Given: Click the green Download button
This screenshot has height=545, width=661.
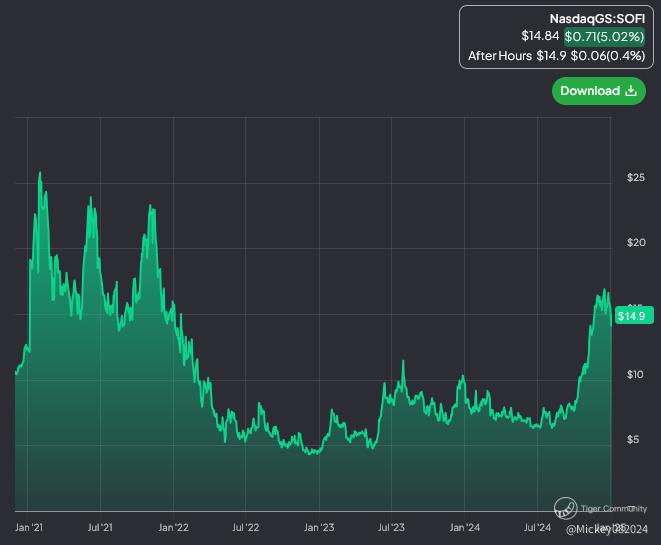Looking at the screenshot, I should (x=599, y=91).
